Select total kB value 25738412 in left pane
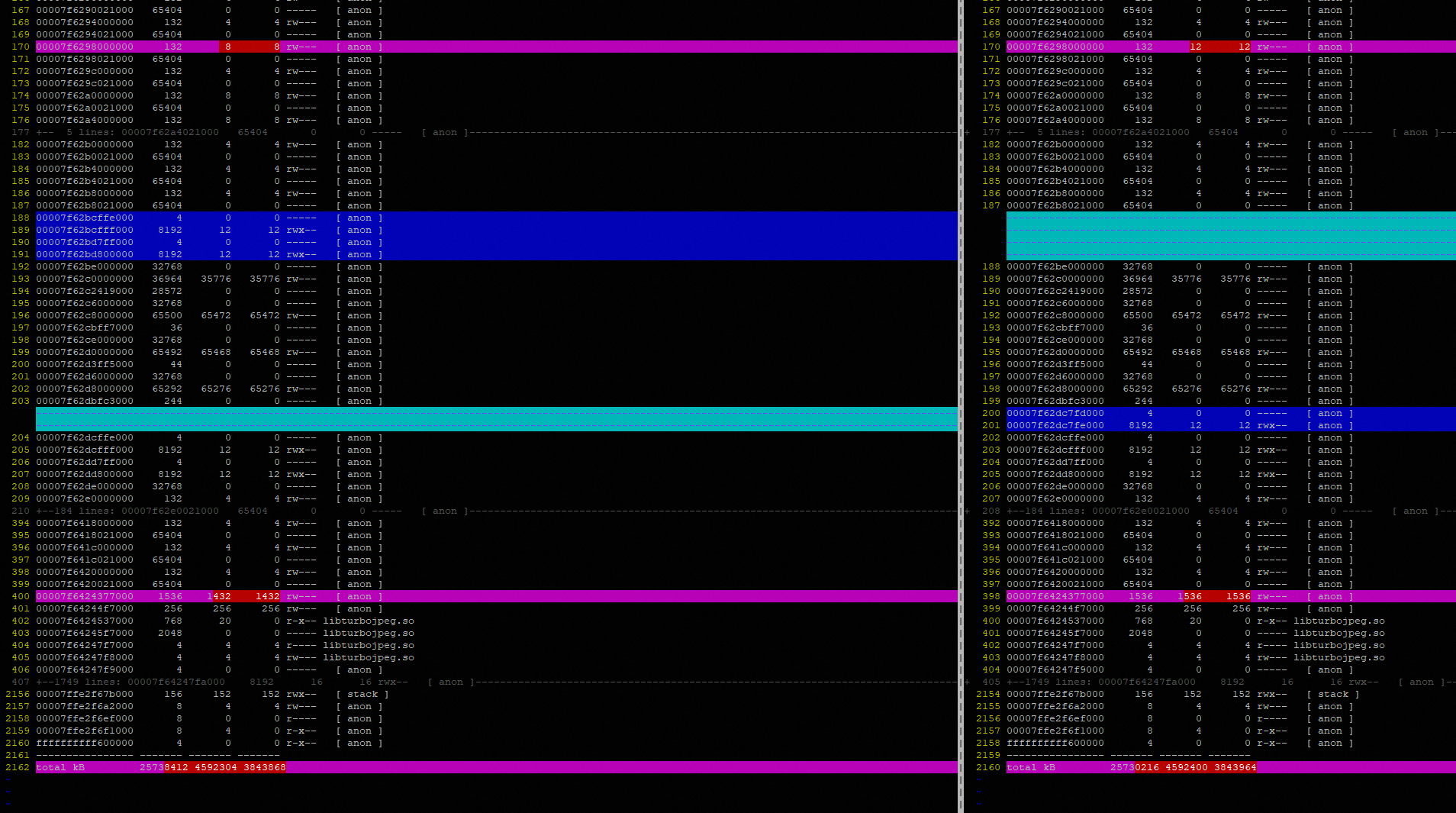 [x=164, y=767]
